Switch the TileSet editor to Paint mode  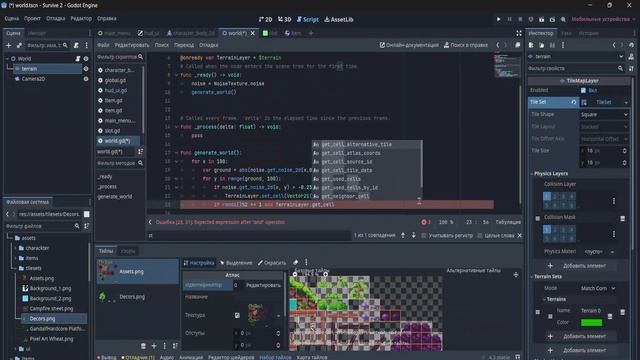pos(272,263)
